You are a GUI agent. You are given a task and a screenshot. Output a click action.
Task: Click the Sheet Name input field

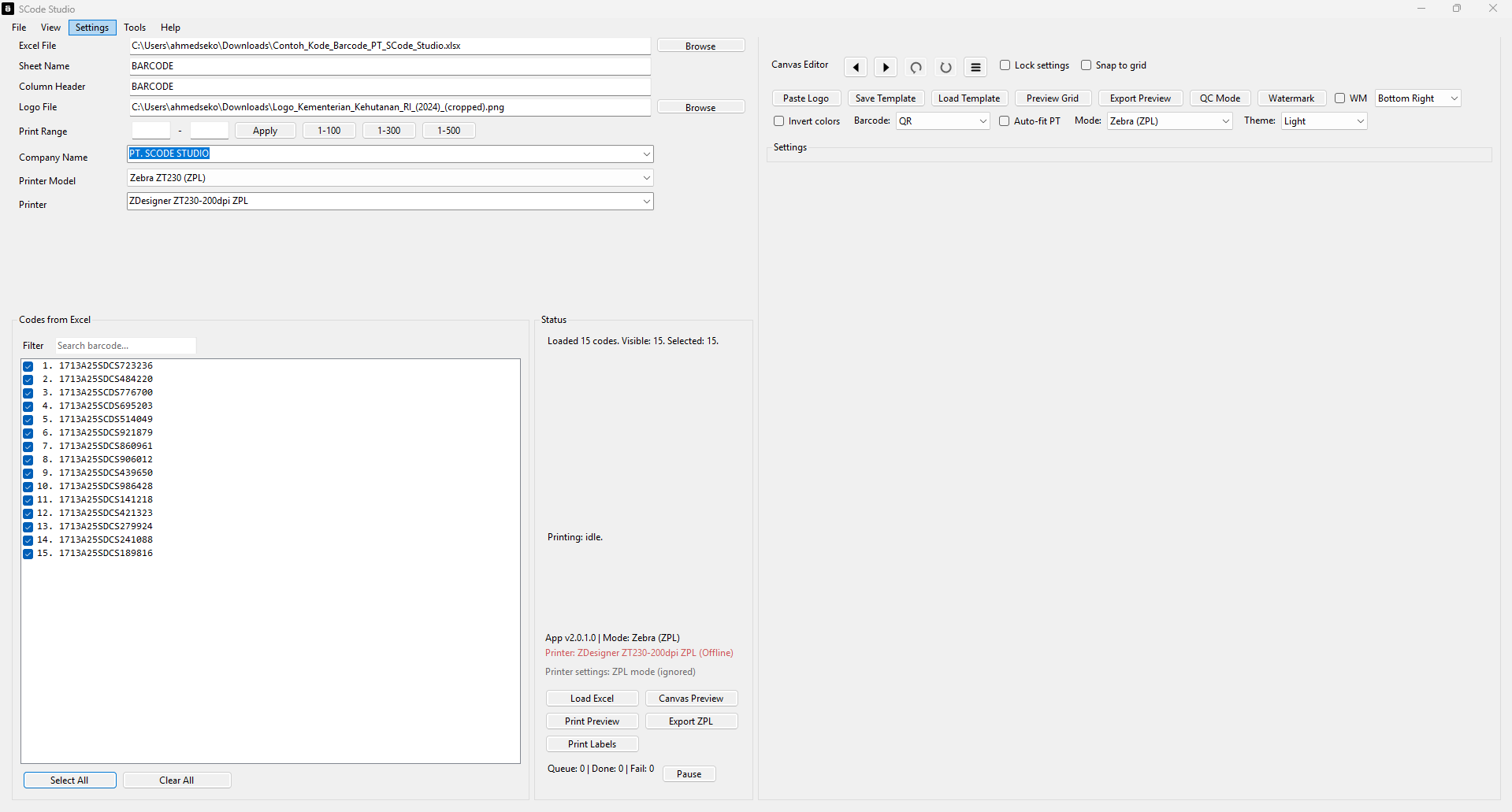(389, 66)
